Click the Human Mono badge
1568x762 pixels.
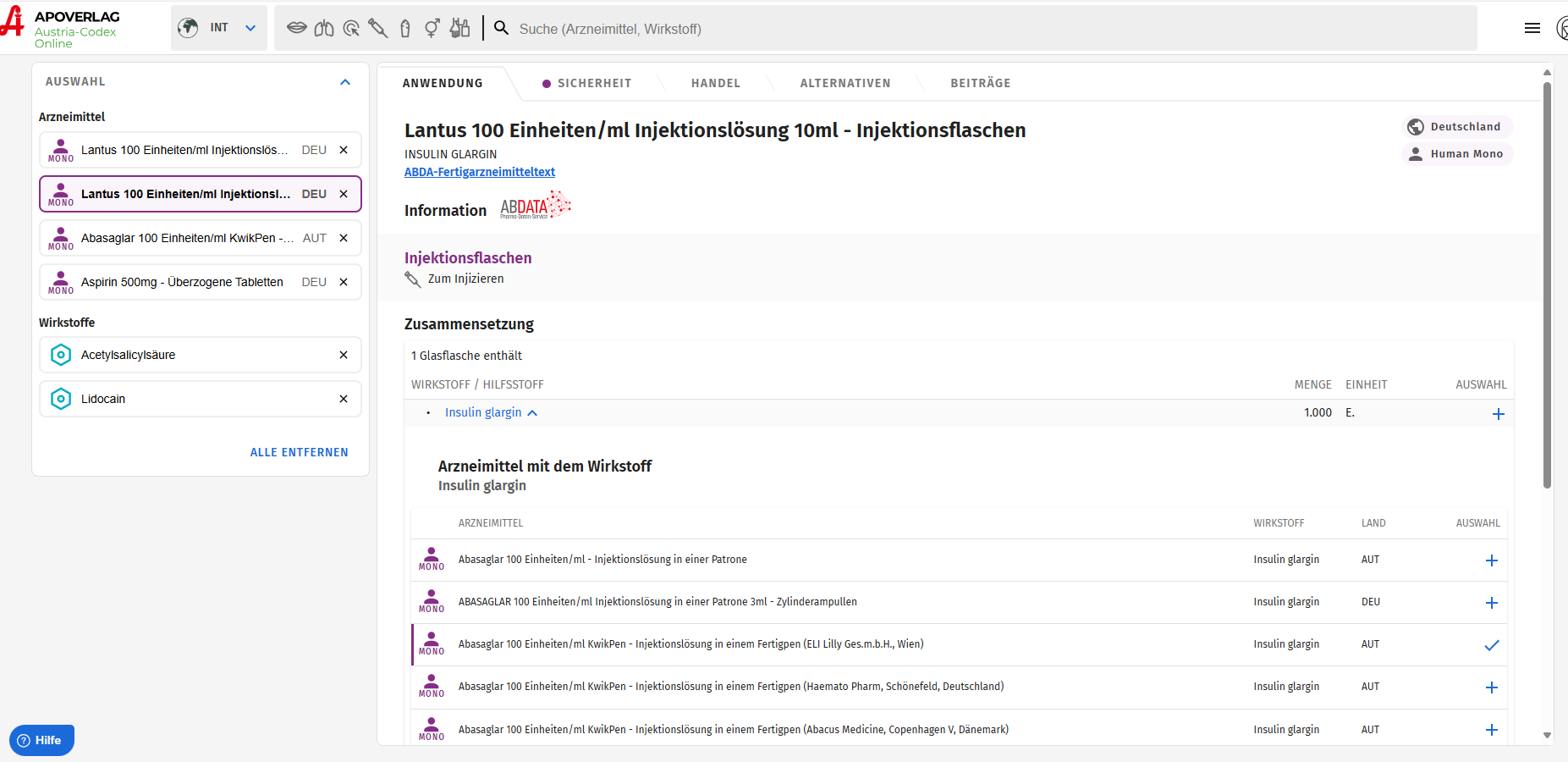[1457, 154]
